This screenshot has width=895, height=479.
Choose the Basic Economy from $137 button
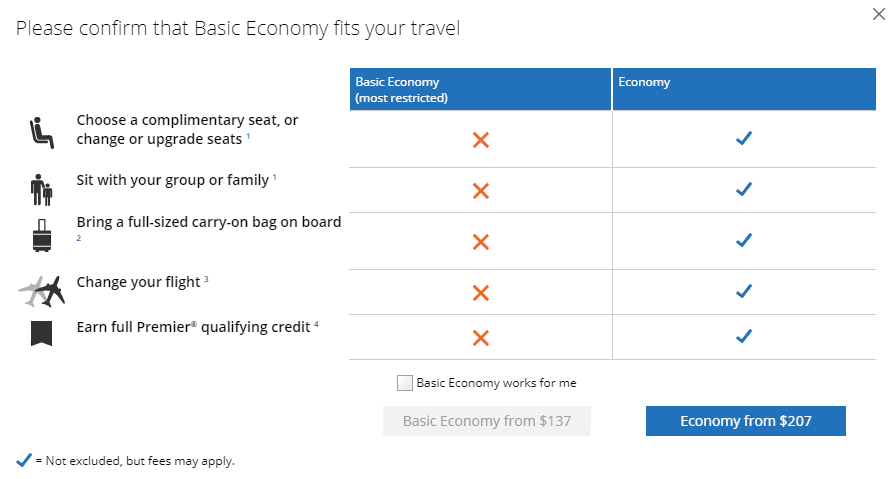tap(486, 421)
